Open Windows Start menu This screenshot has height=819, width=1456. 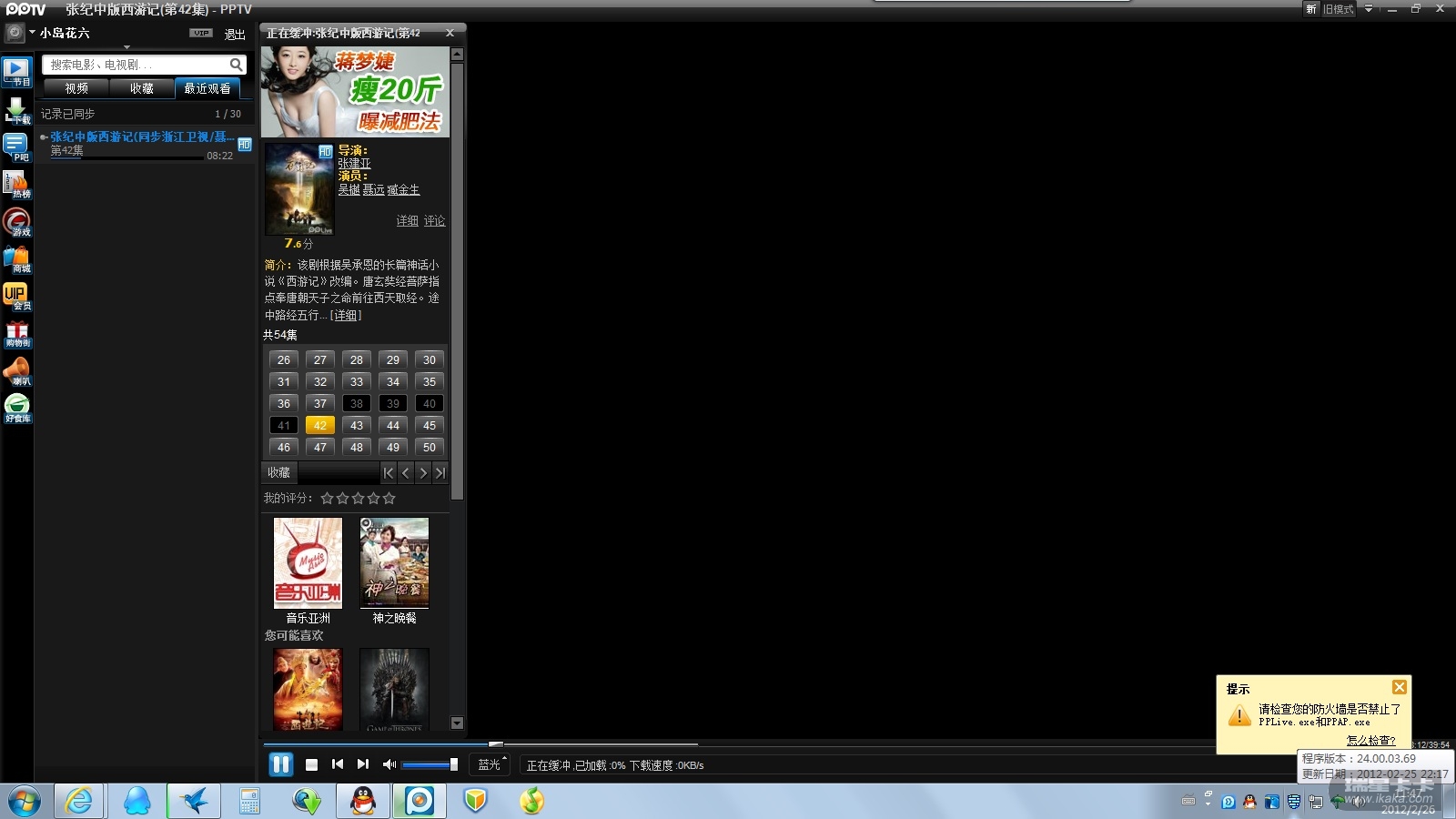pos(25,801)
